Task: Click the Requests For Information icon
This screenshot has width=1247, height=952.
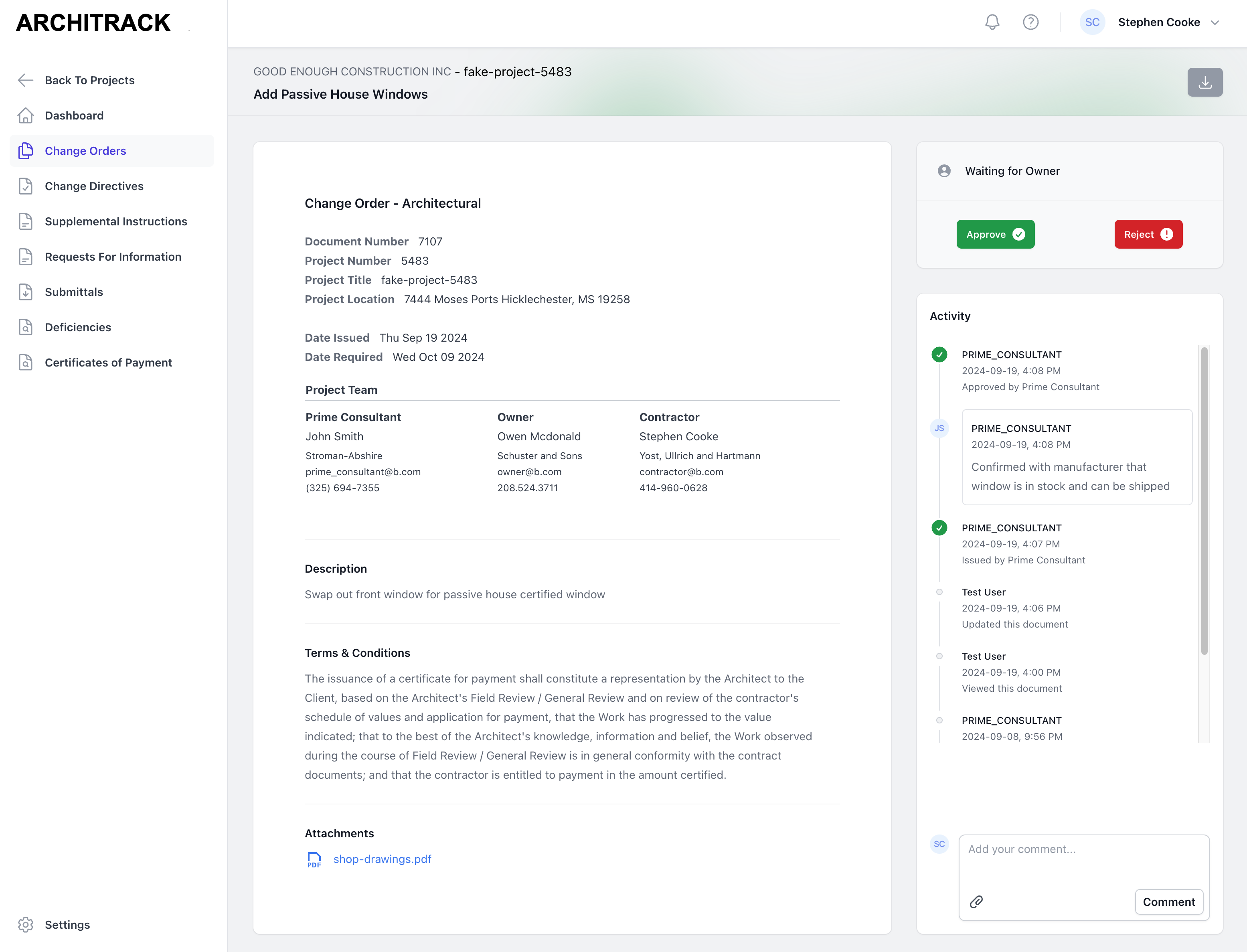Action: pos(26,257)
